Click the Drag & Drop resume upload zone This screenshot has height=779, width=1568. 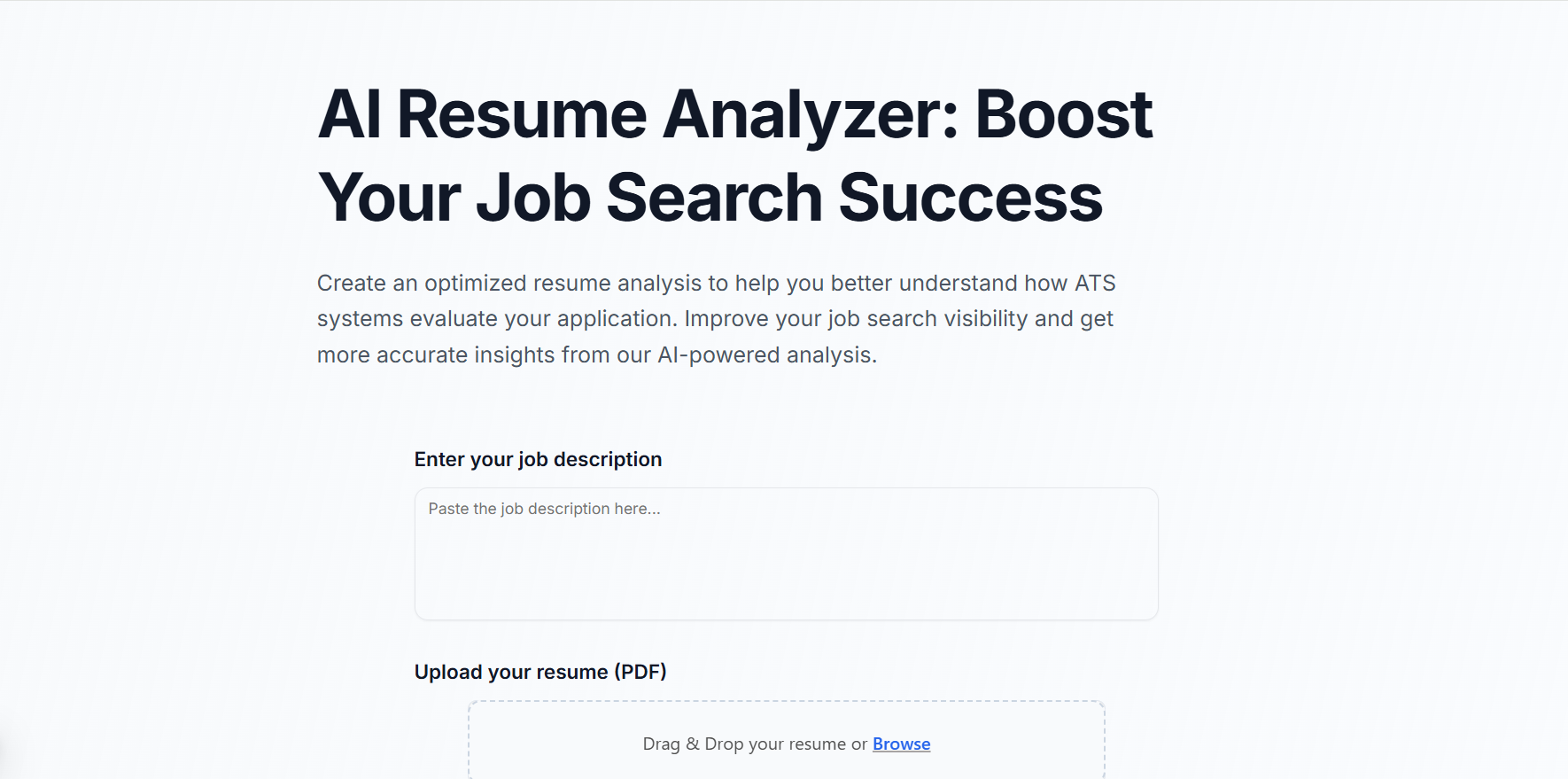tap(785, 743)
